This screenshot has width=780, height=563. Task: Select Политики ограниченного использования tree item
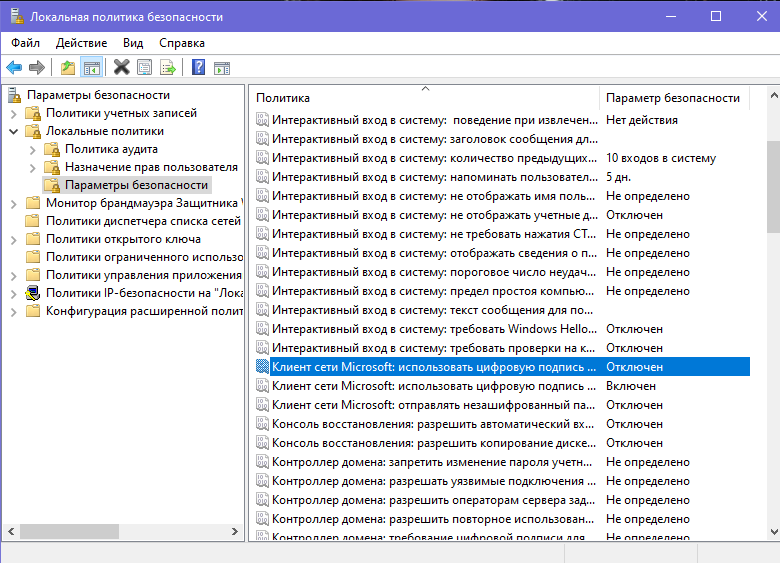click(144, 257)
